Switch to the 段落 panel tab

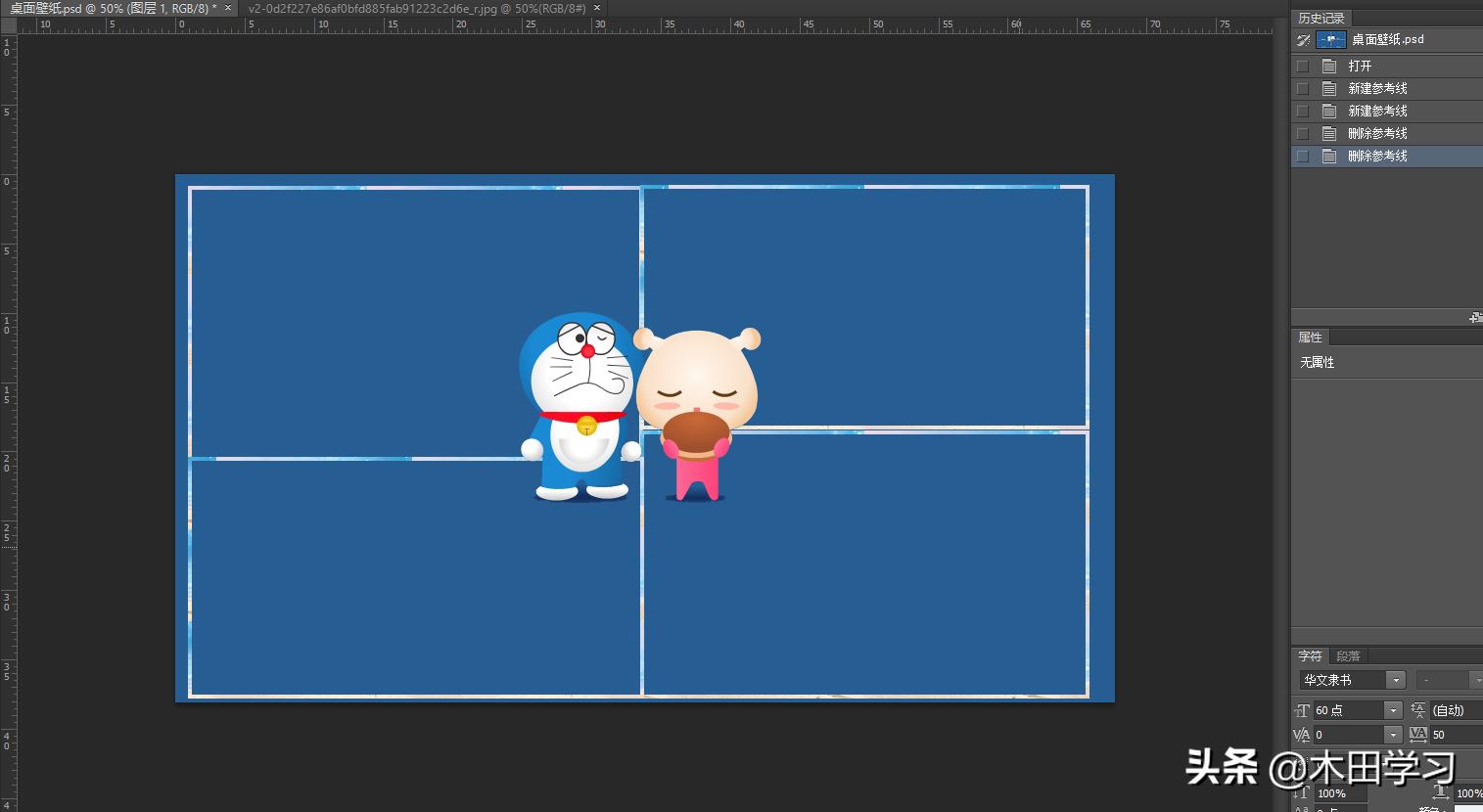pyautogui.click(x=1348, y=656)
